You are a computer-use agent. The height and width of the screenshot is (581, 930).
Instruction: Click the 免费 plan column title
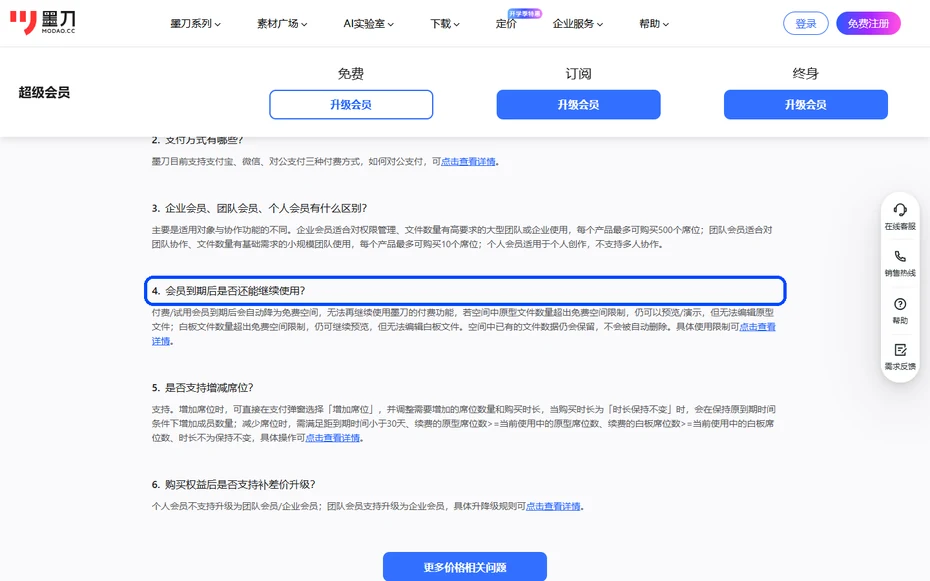click(351, 74)
